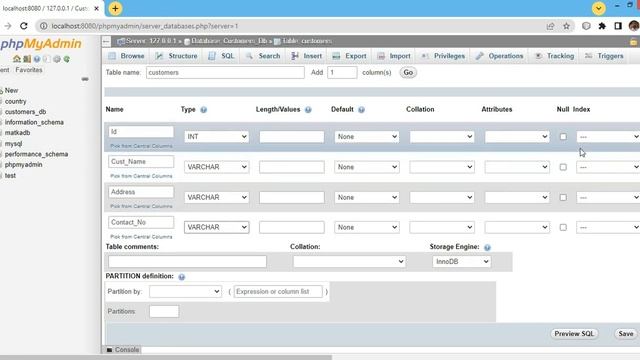The image size is (640, 360).
Task: Click the Table comments input field
Action: (187, 262)
